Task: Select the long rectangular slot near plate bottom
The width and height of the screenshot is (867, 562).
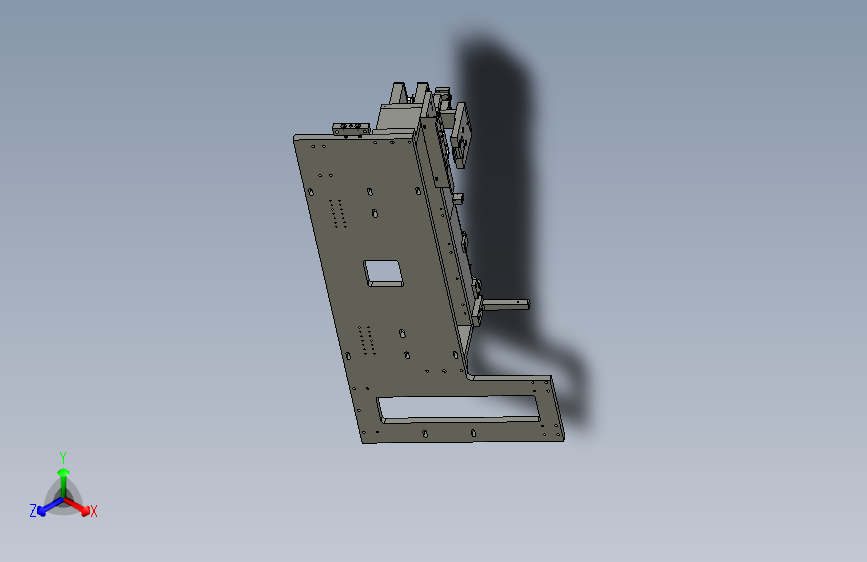Action: (x=458, y=409)
